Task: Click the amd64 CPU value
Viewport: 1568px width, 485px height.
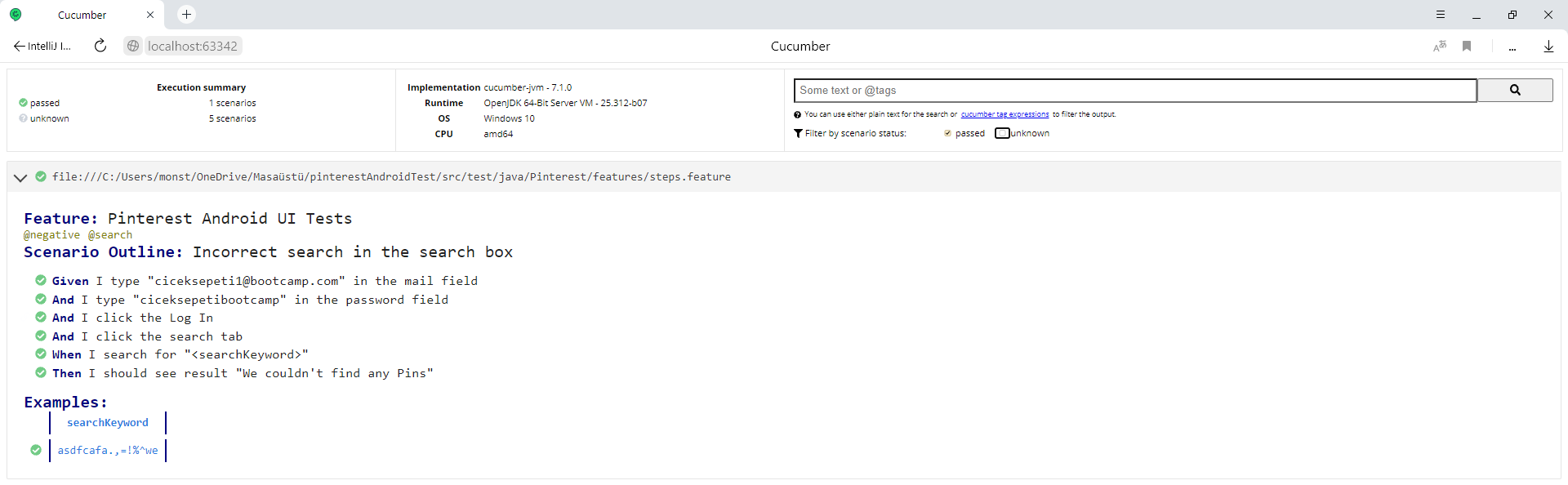Action: 498,134
